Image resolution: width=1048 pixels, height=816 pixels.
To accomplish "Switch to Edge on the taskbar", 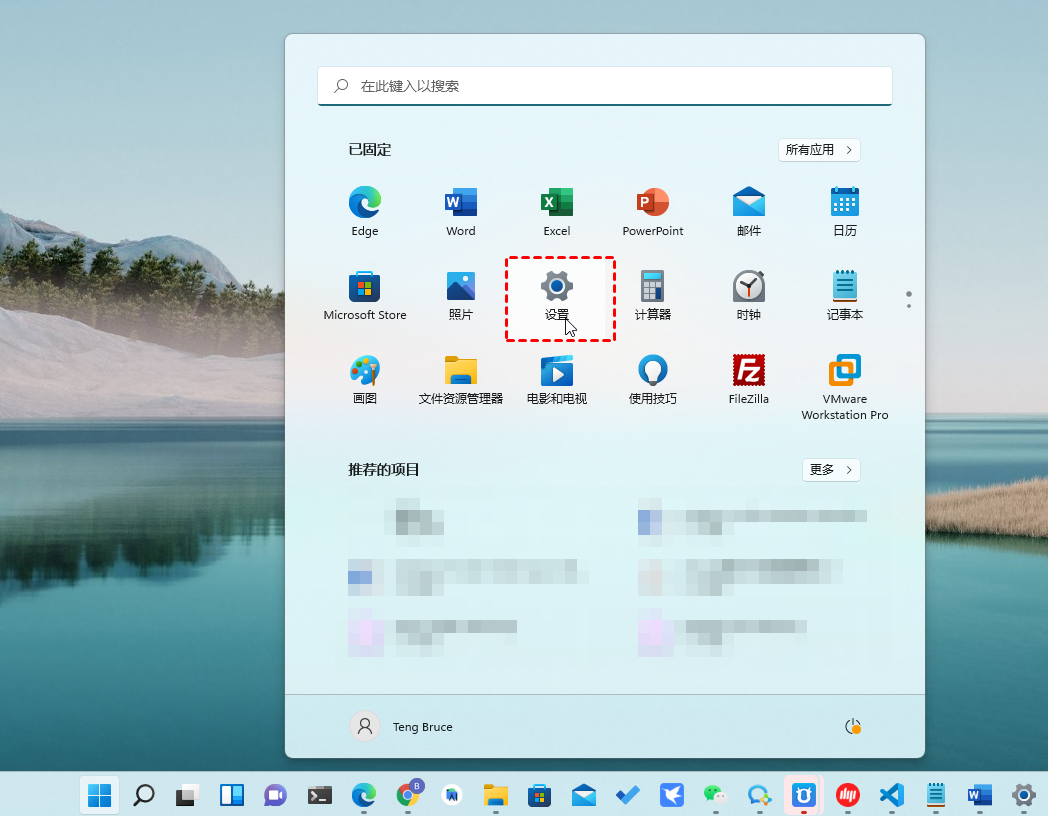I will 364,795.
